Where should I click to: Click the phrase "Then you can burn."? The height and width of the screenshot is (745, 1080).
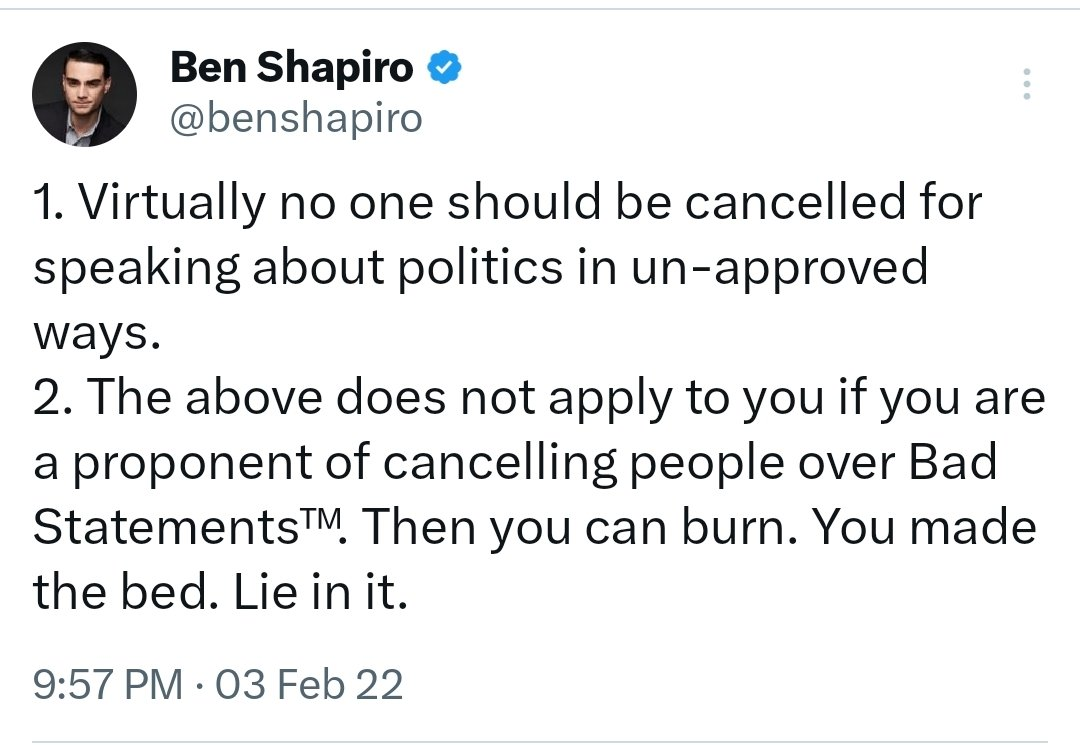[580, 527]
